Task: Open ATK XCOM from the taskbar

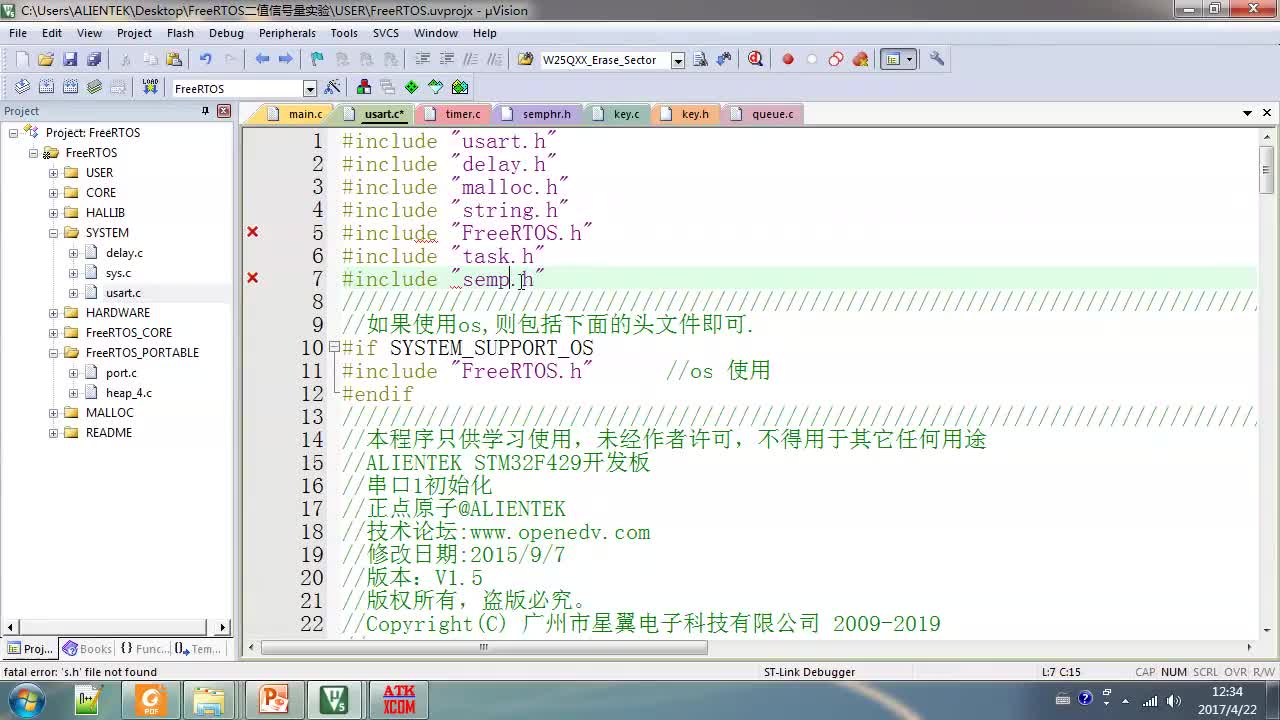Action: (399, 699)
